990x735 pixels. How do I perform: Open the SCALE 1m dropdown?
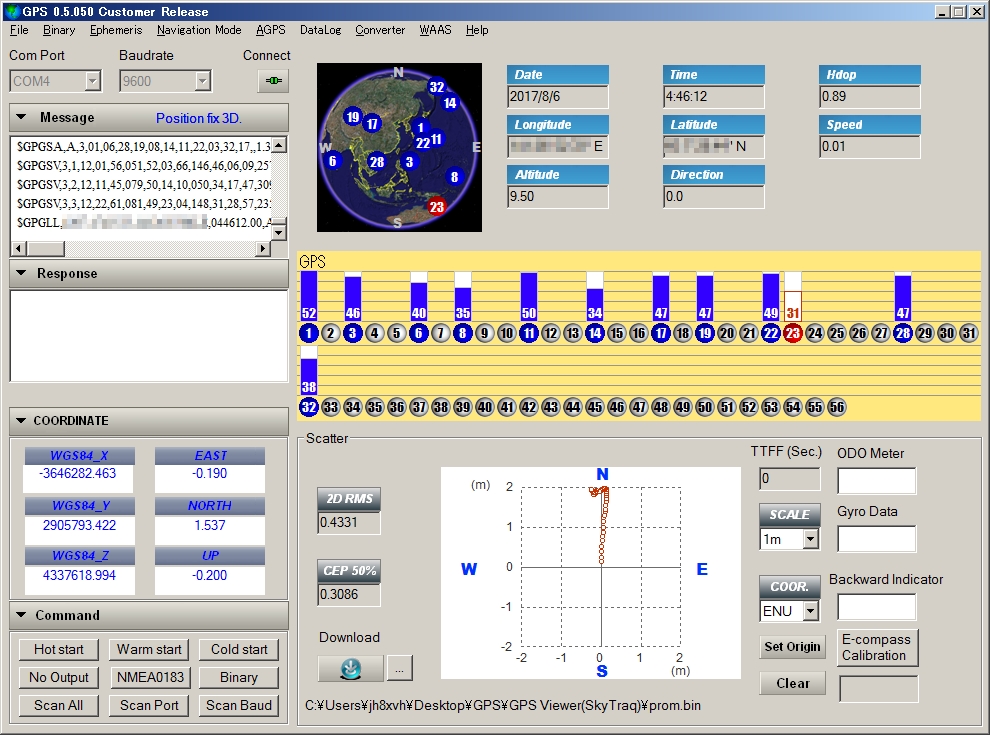(x=810, y=539)
